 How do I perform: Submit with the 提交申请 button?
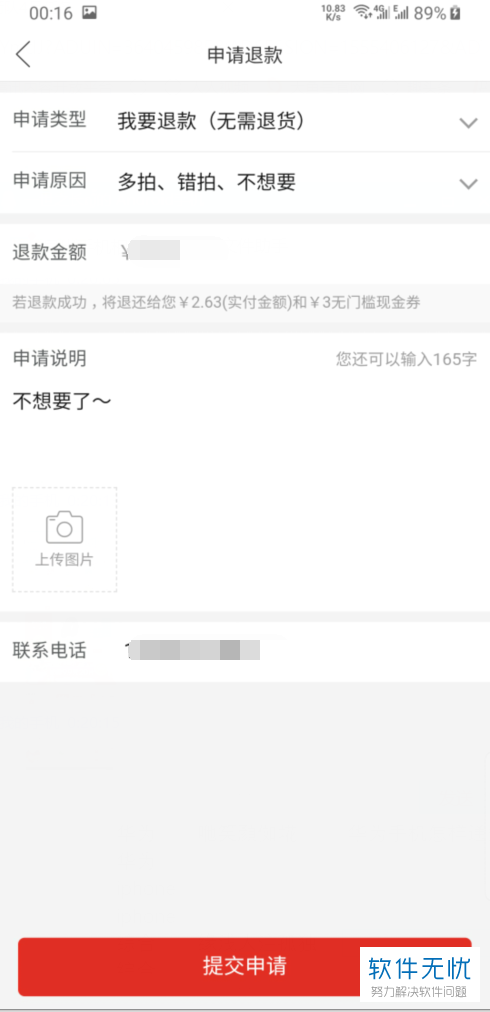(x=245, y=966)
